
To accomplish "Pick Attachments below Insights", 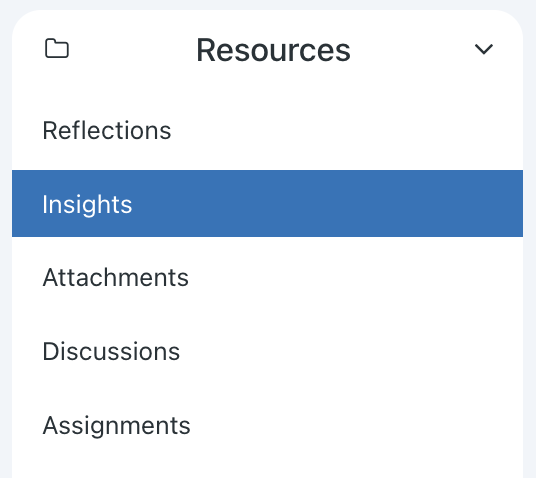I will click(x=267, y=277).
